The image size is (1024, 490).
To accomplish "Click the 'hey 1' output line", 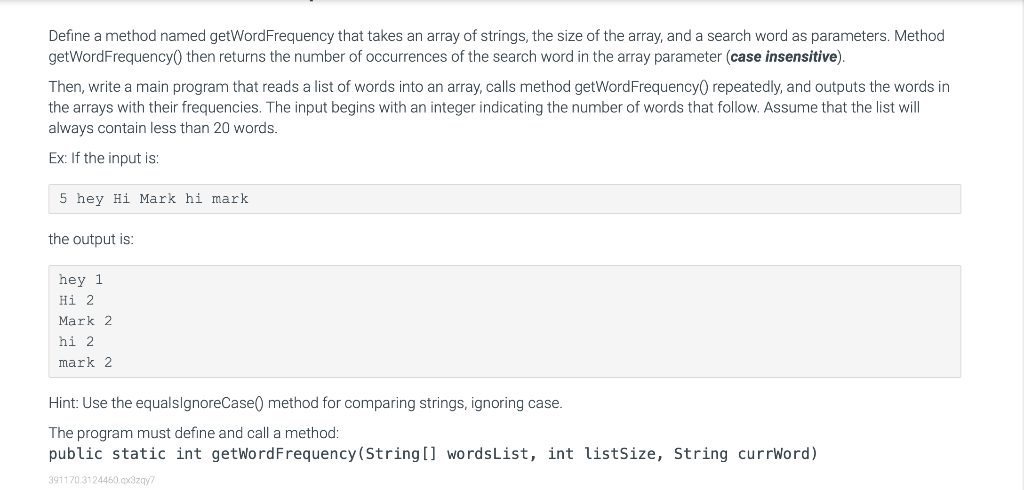I will (81, 280).
